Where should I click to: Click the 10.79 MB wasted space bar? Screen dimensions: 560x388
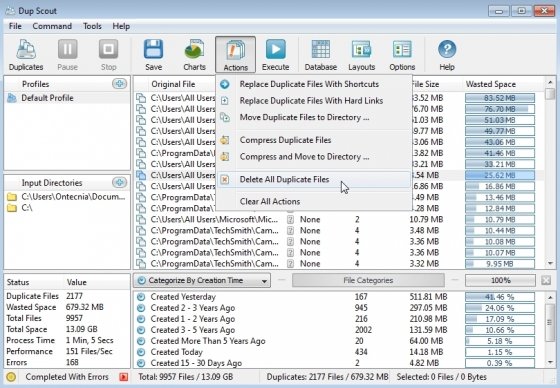pos(500,219)
